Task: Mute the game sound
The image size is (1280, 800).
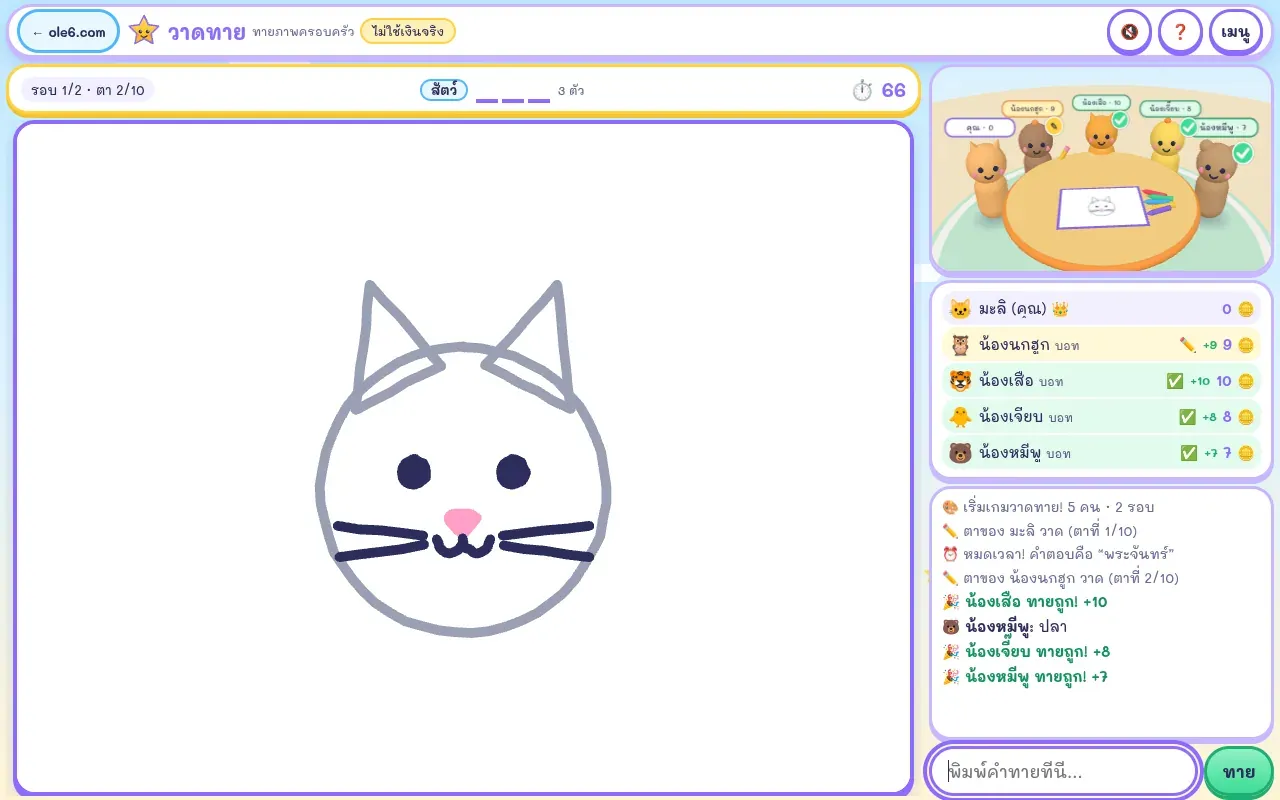Action: [1129, 32]
